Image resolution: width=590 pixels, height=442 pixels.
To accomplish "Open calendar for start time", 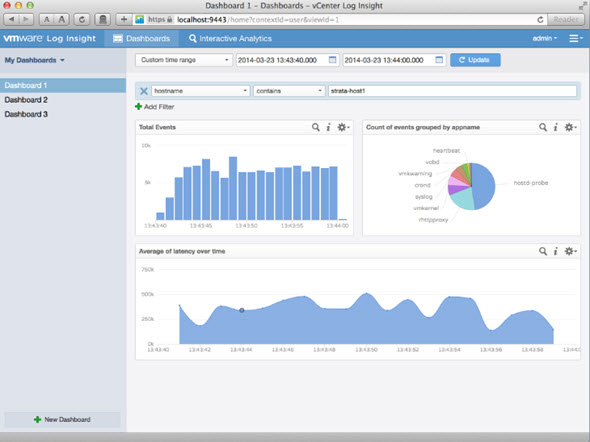I will (x=332, y=60).
